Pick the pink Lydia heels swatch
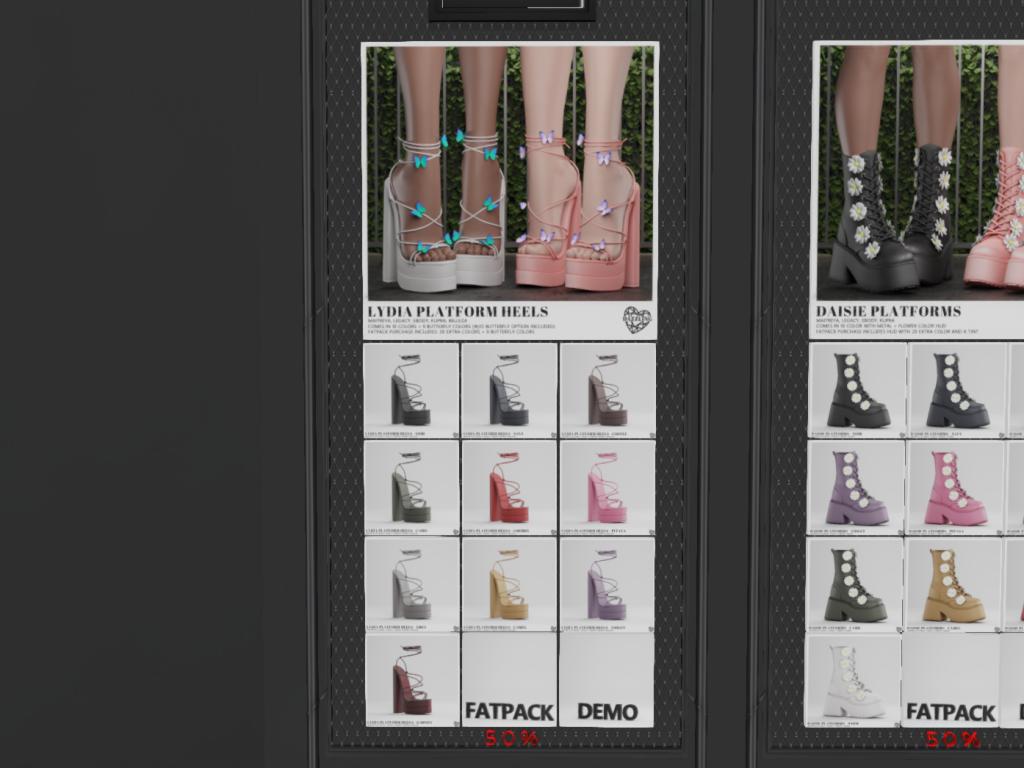The width and height of the screenshot is (1024, 768). 607,487
